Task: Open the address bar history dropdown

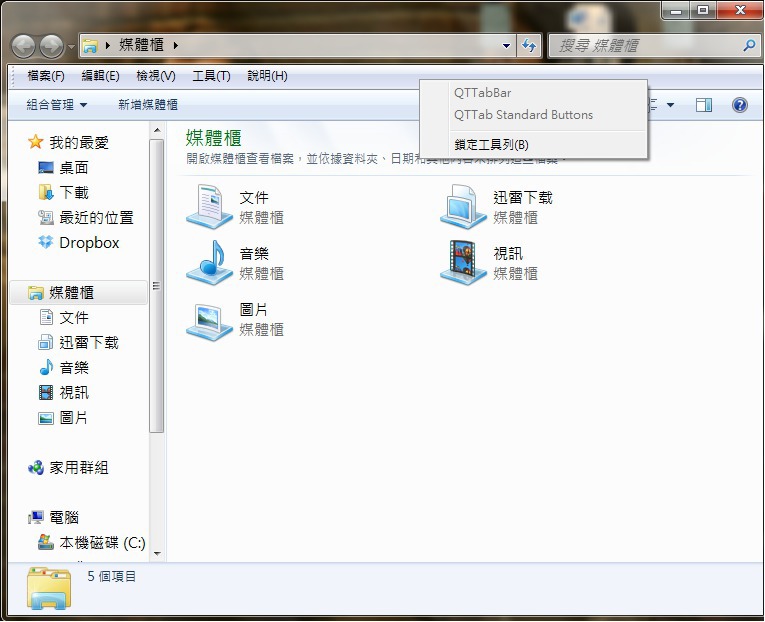Action: (x=506, y=46)
